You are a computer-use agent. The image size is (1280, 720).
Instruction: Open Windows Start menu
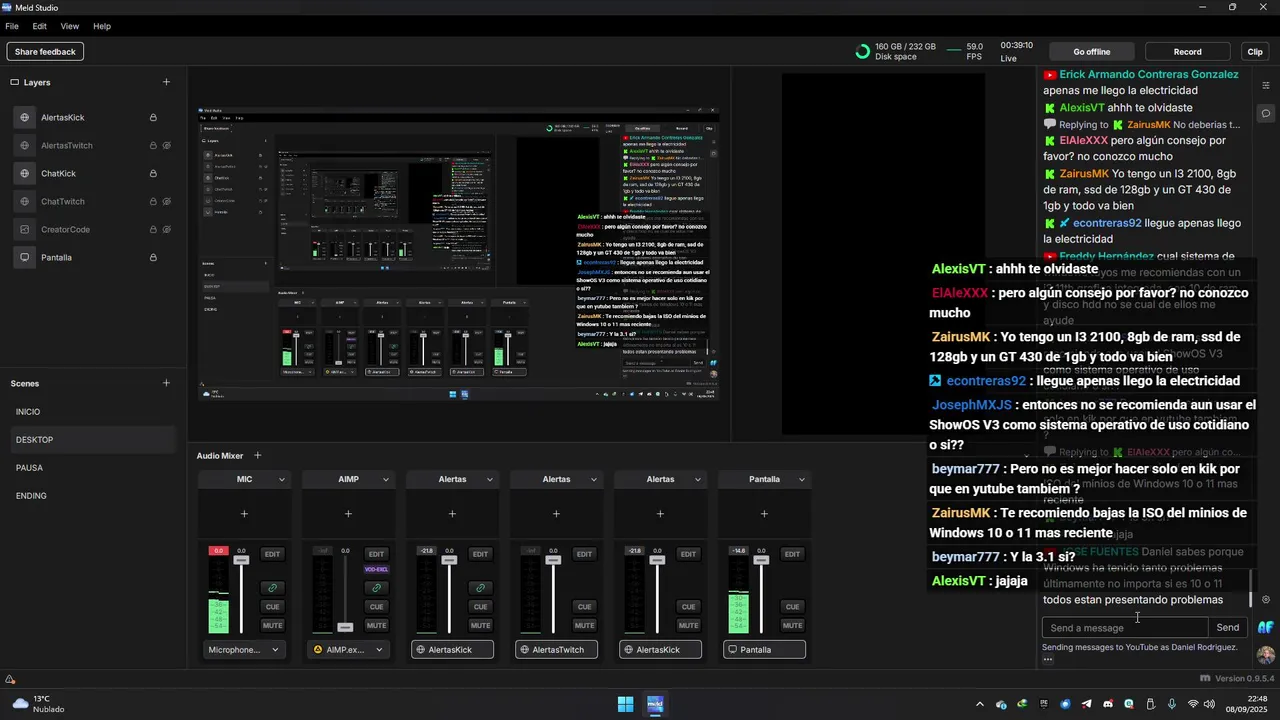coord(625,704)
